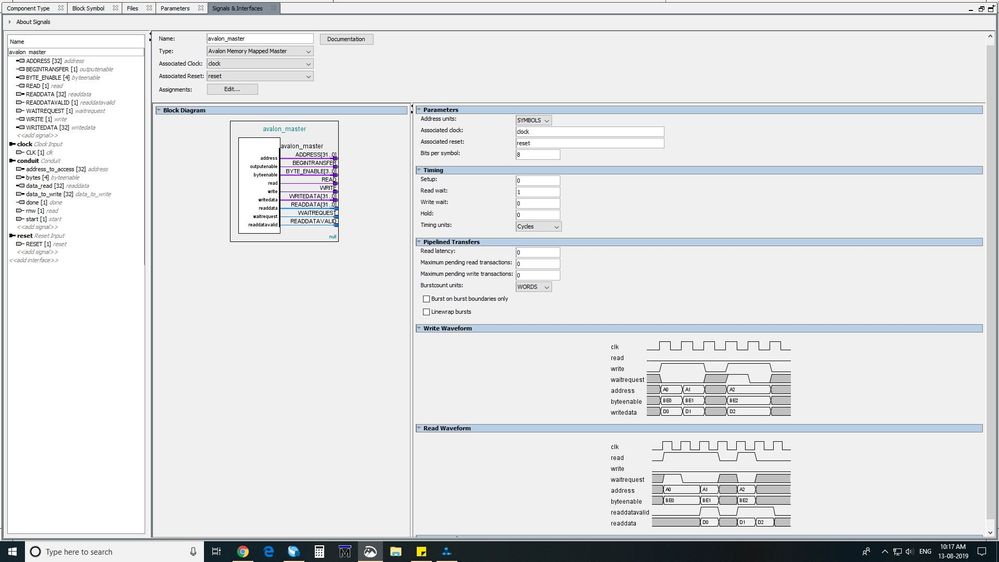The width and height of the screenshot is (999, 562).
Task: Switch to the Parameters tab
Action: click(x=175, y=8)
